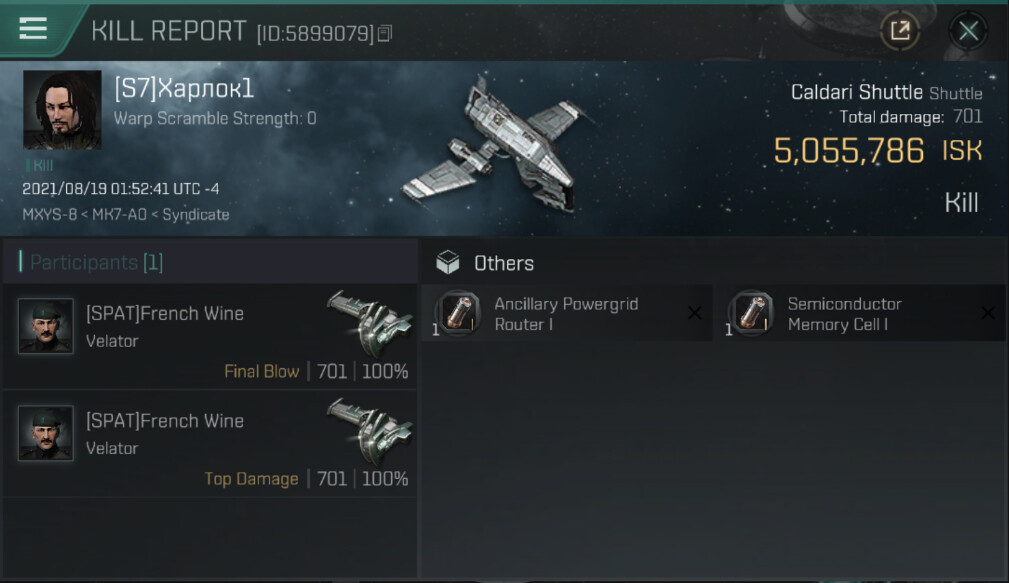
Task: Click X beside Semiconductor Memory Cell I
Action: click(x=988, y=313)
